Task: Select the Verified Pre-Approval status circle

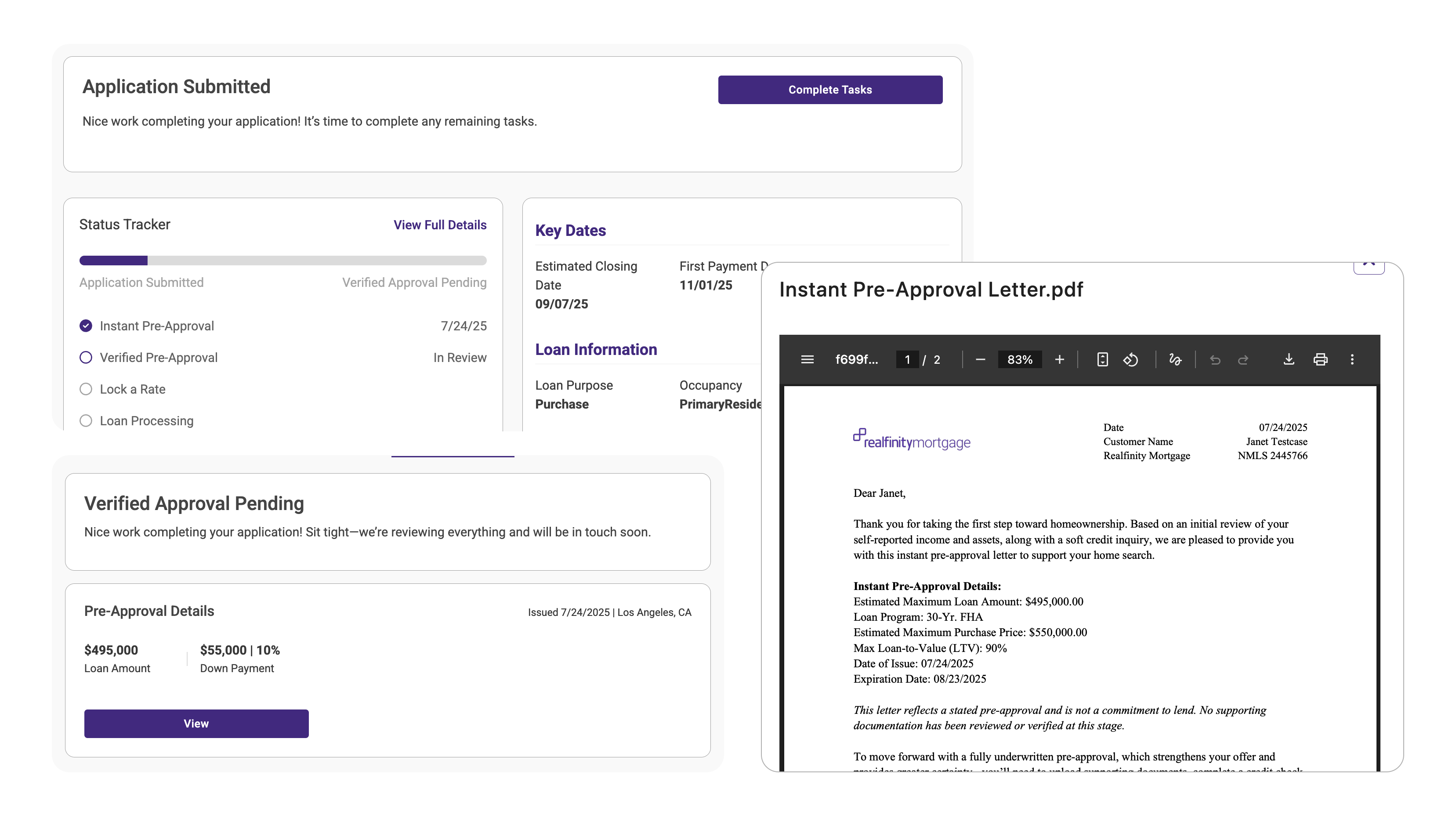Action: click(x=86, y=357)
